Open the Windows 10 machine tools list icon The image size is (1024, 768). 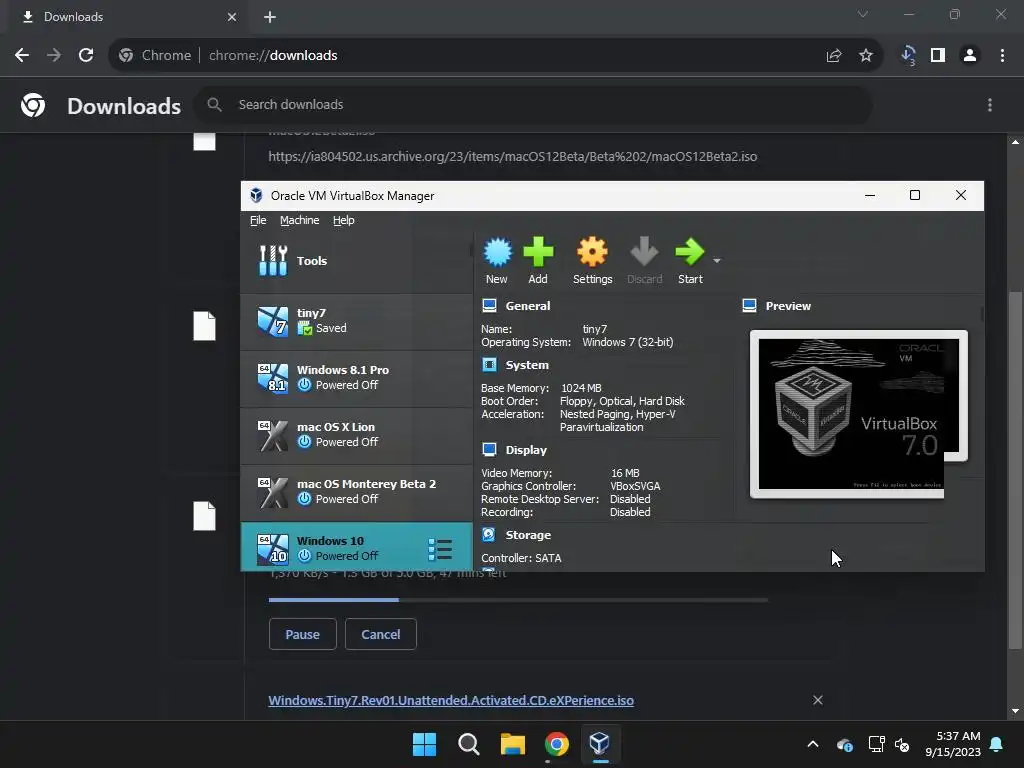click(x=440, y=549)
